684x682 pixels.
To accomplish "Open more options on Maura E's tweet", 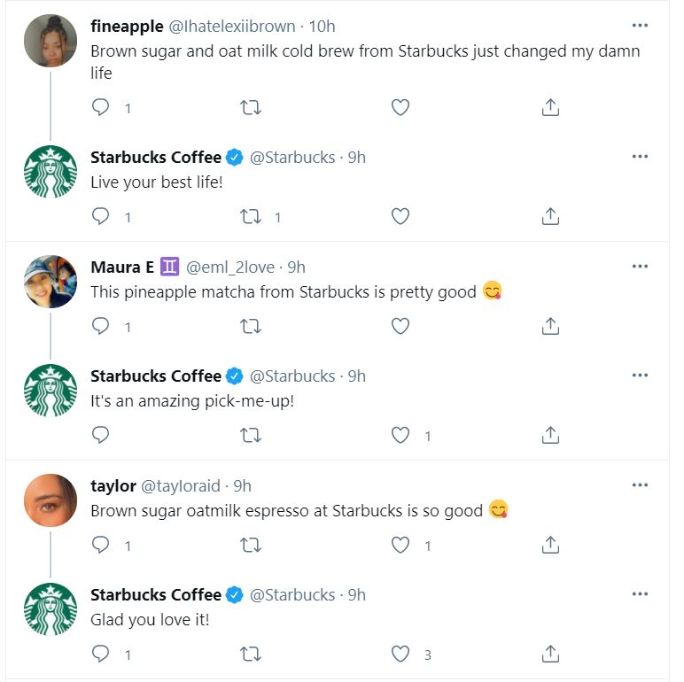I will [x=640, y=266].
